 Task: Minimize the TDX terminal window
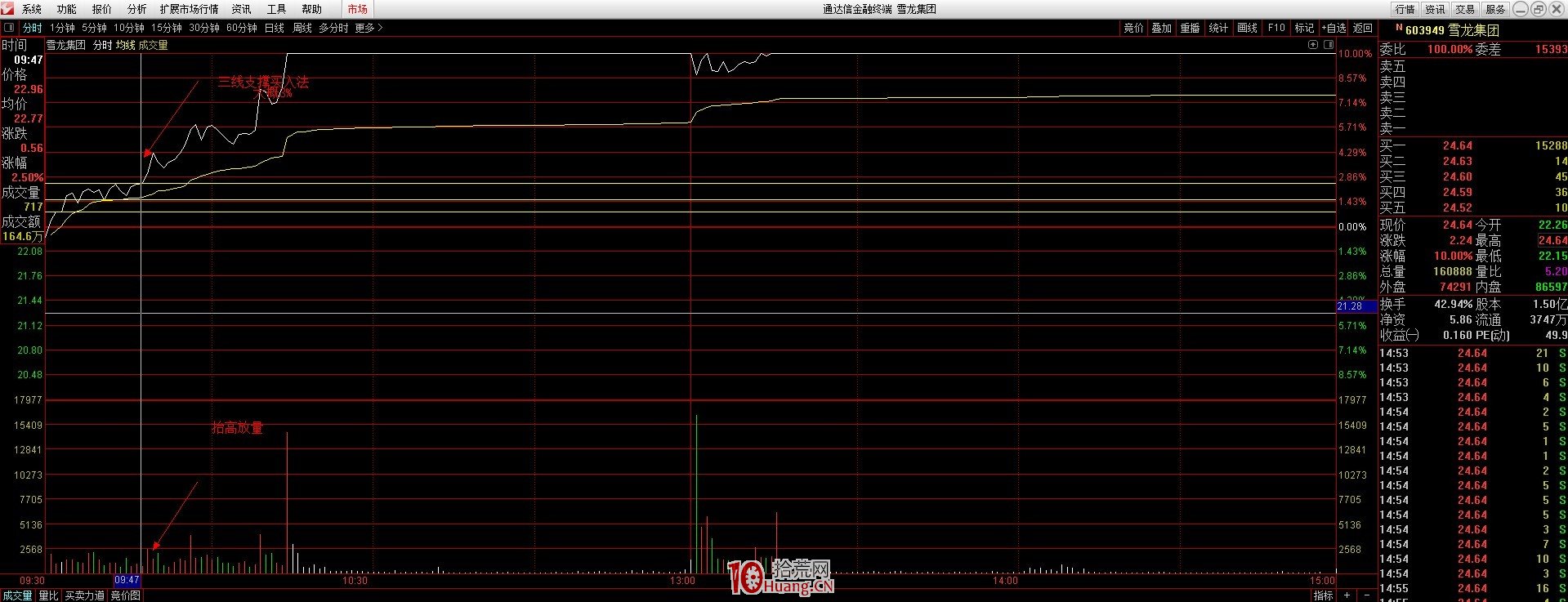[1521, 9]
